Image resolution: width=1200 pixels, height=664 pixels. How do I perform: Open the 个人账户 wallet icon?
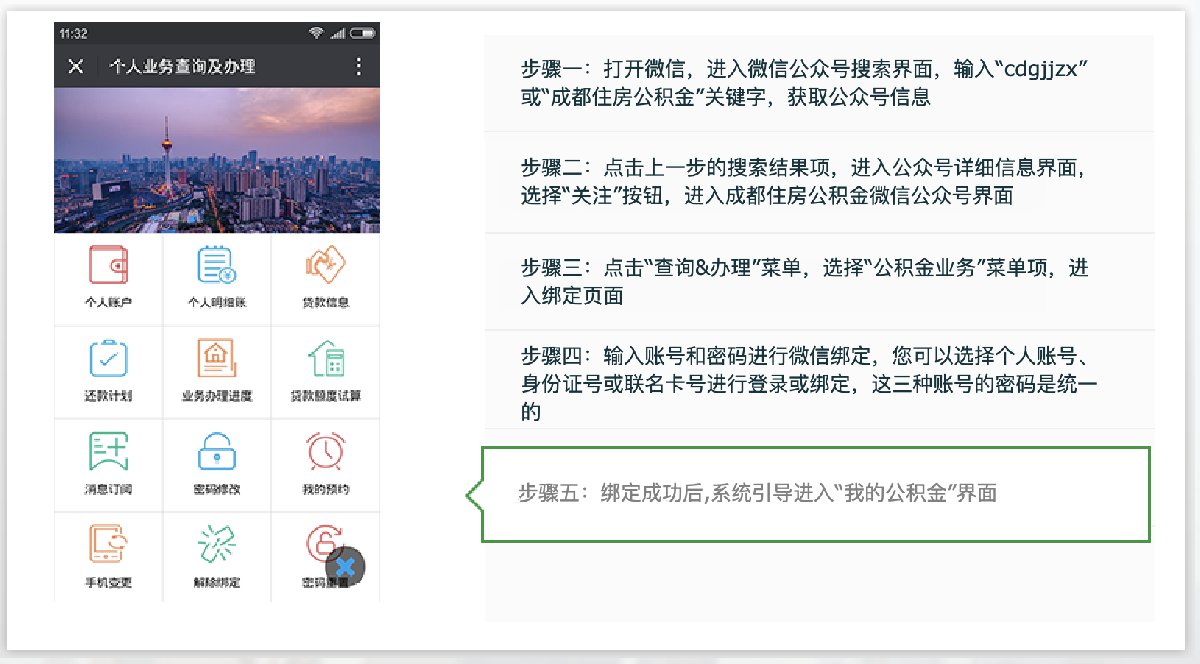pyautogui.click(x=108, y=265)
